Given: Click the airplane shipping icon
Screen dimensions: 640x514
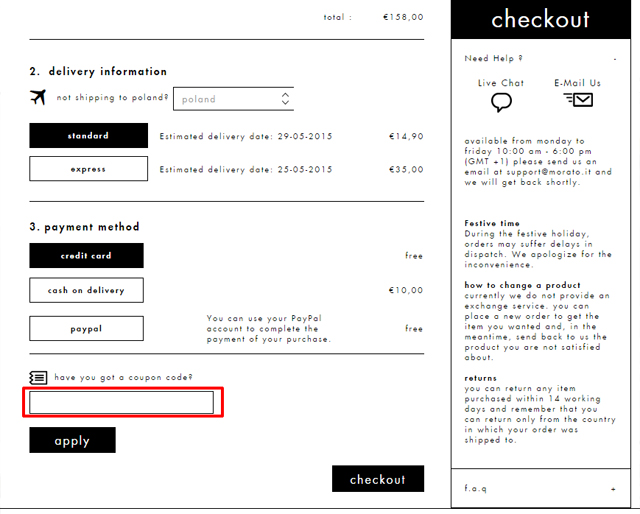Looking at the screenshot, I should tap(39, 97).
